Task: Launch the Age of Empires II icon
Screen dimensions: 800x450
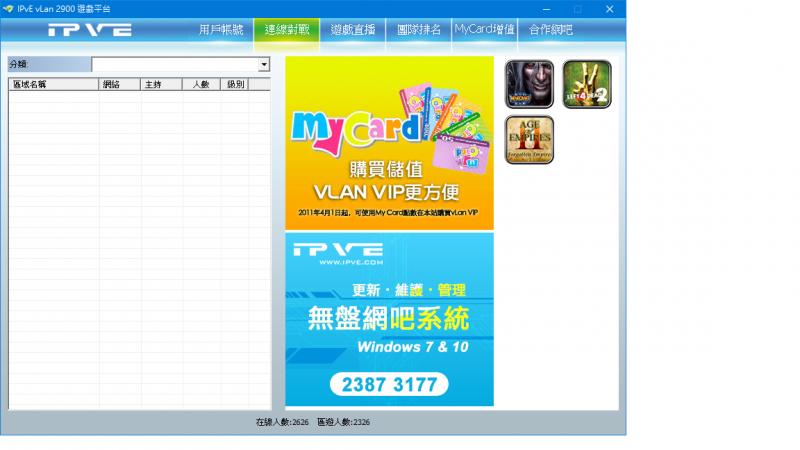Action: pos(529,140)
